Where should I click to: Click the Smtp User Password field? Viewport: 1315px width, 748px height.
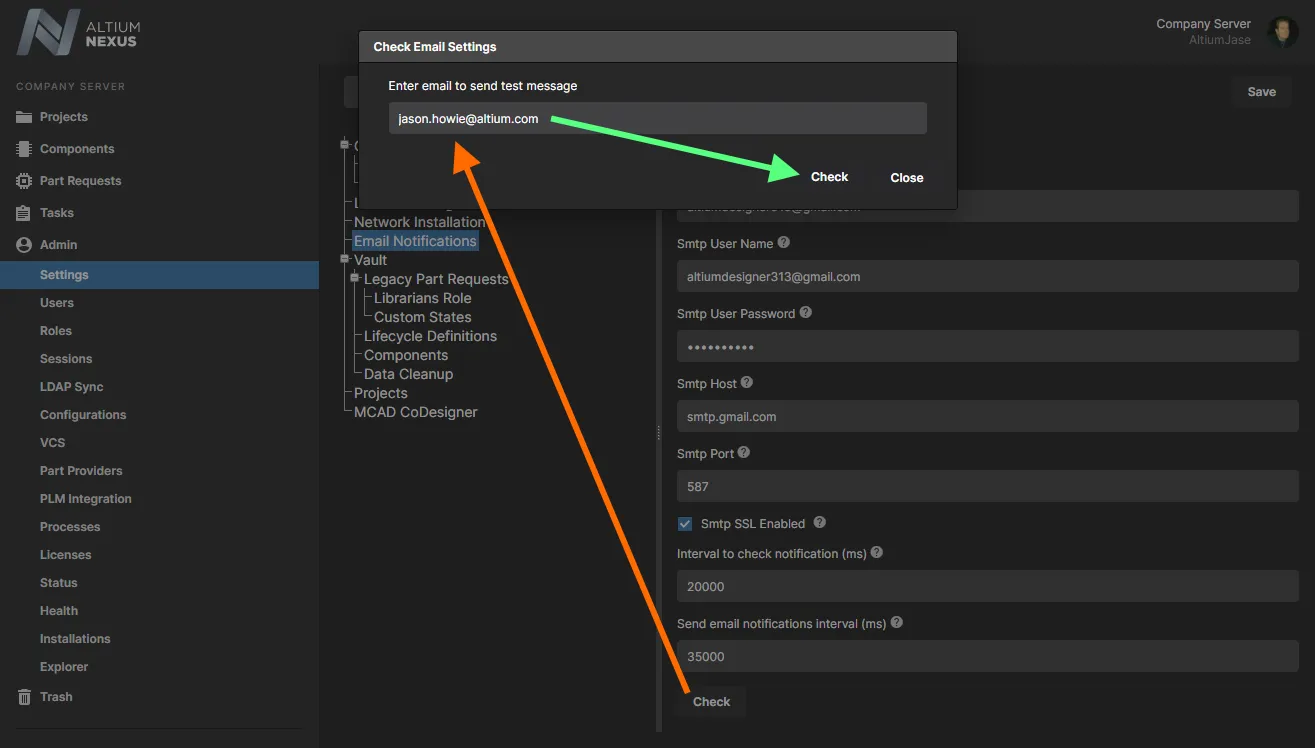988,347
